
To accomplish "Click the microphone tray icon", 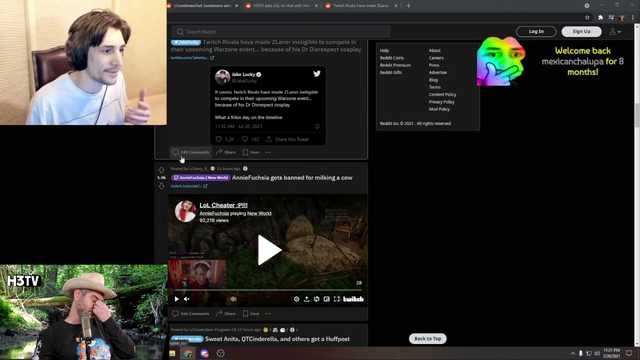I will 581,353.
